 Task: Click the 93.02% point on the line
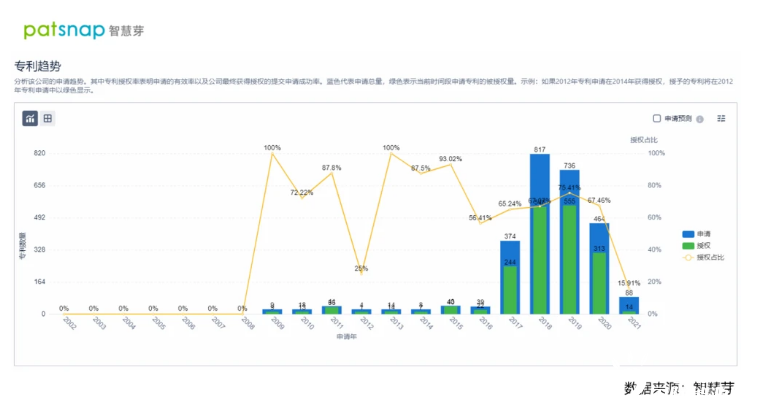tap(451, 164)
